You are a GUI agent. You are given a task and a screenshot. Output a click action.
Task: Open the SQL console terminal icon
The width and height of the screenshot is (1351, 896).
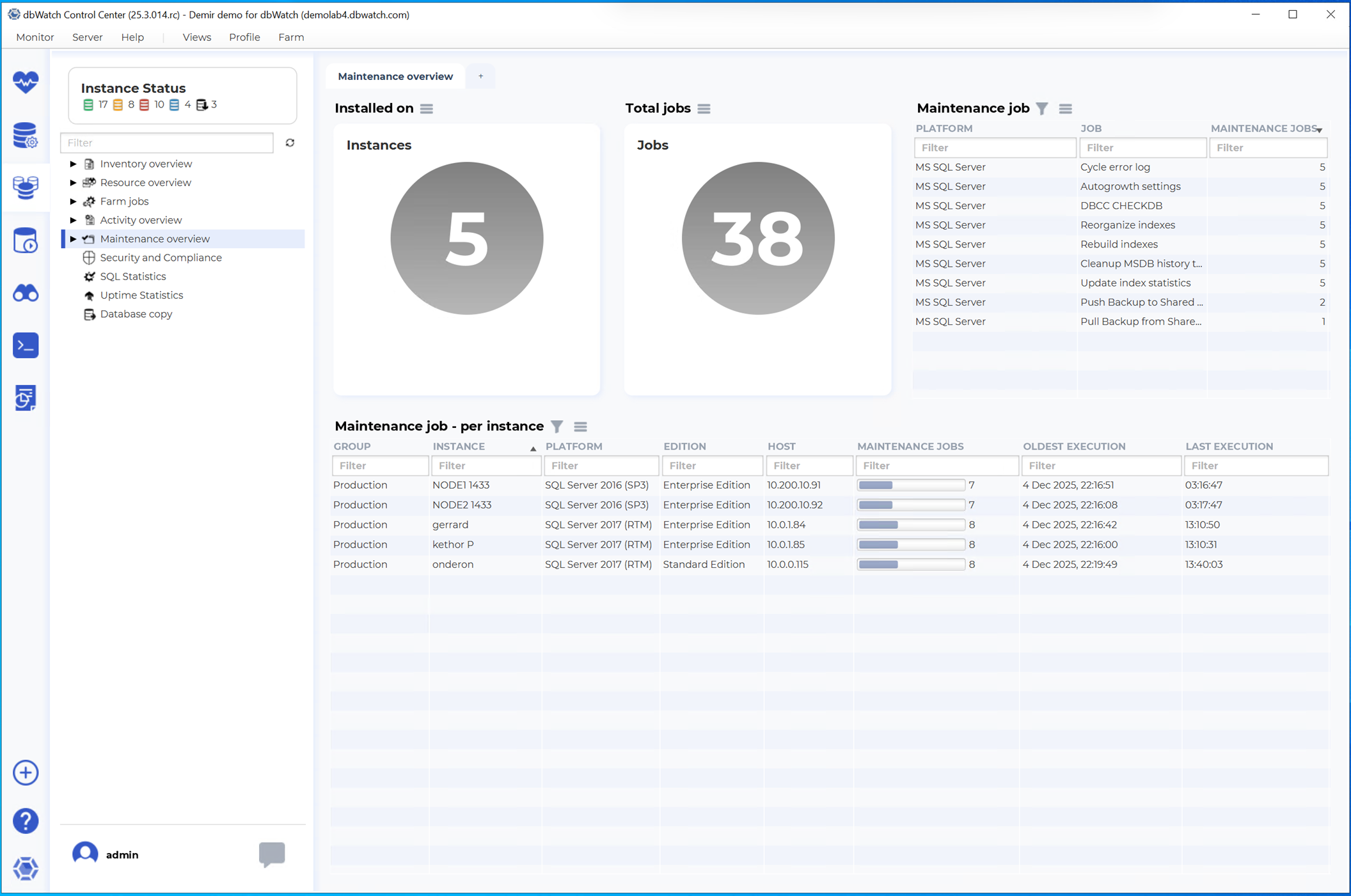(26, 345)
